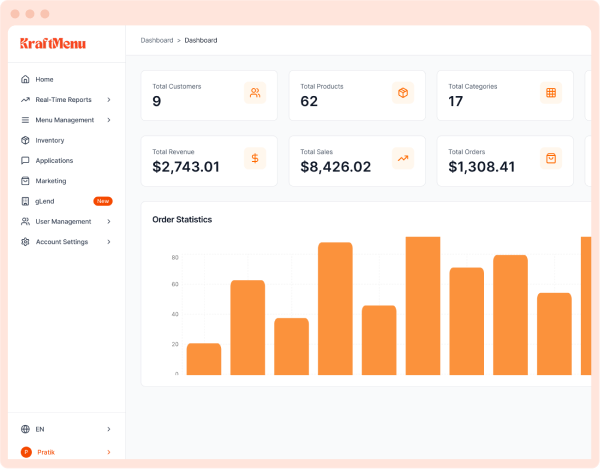Click the Inventory box icon
The width and height of the screenshot is (600, 469).
25,140
